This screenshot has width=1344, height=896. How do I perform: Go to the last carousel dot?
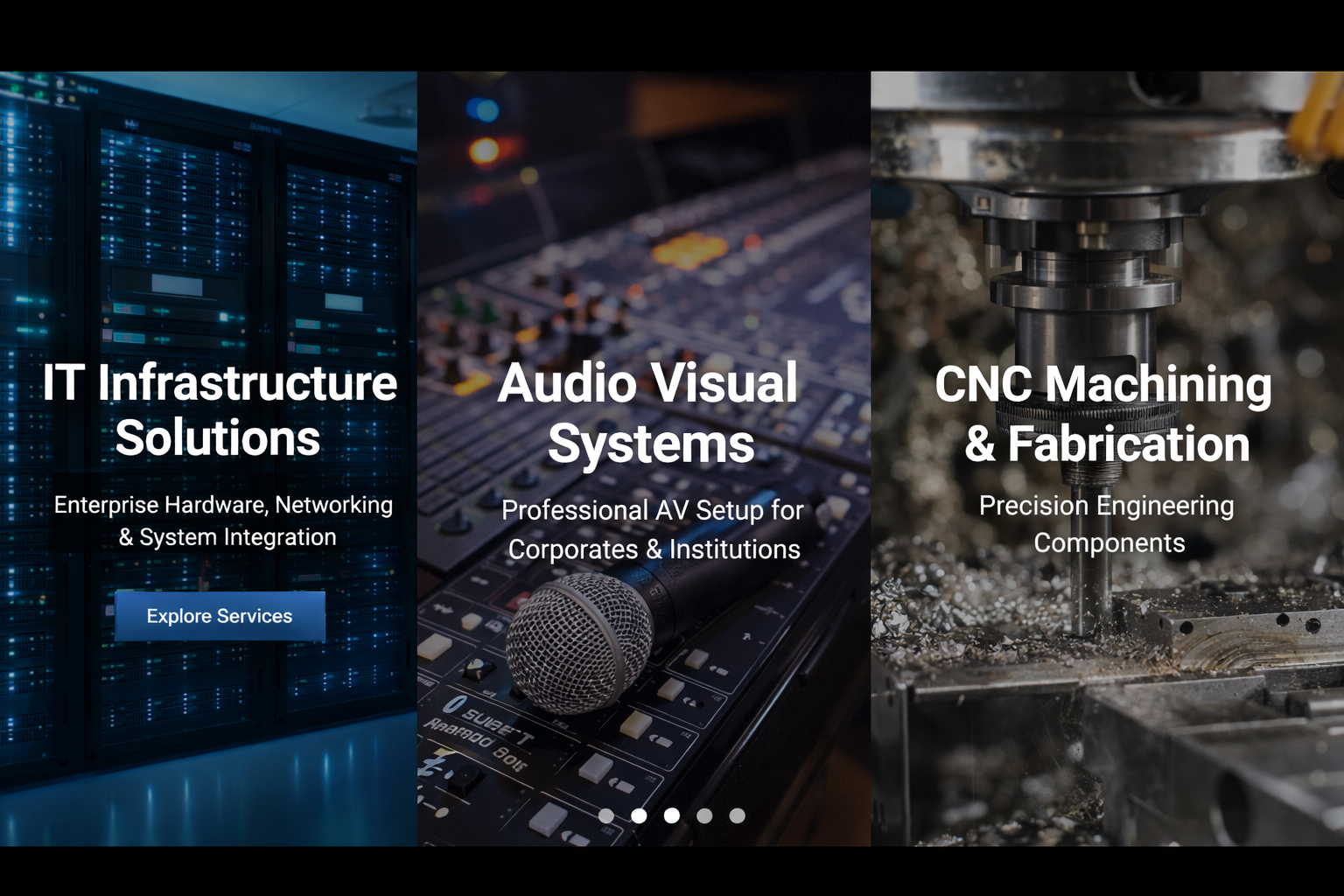coord(738,815)
